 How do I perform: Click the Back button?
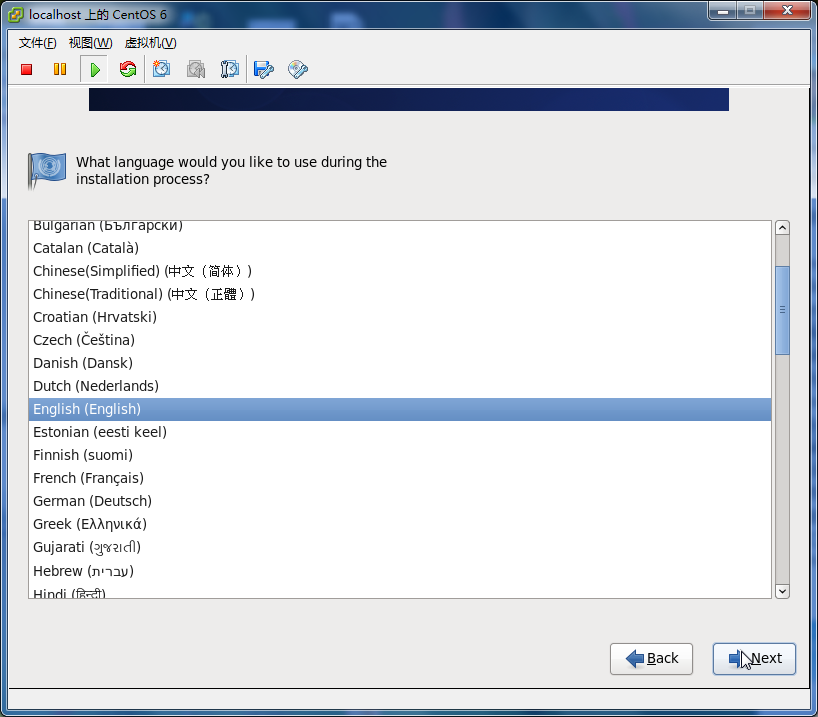pos(651,658)
